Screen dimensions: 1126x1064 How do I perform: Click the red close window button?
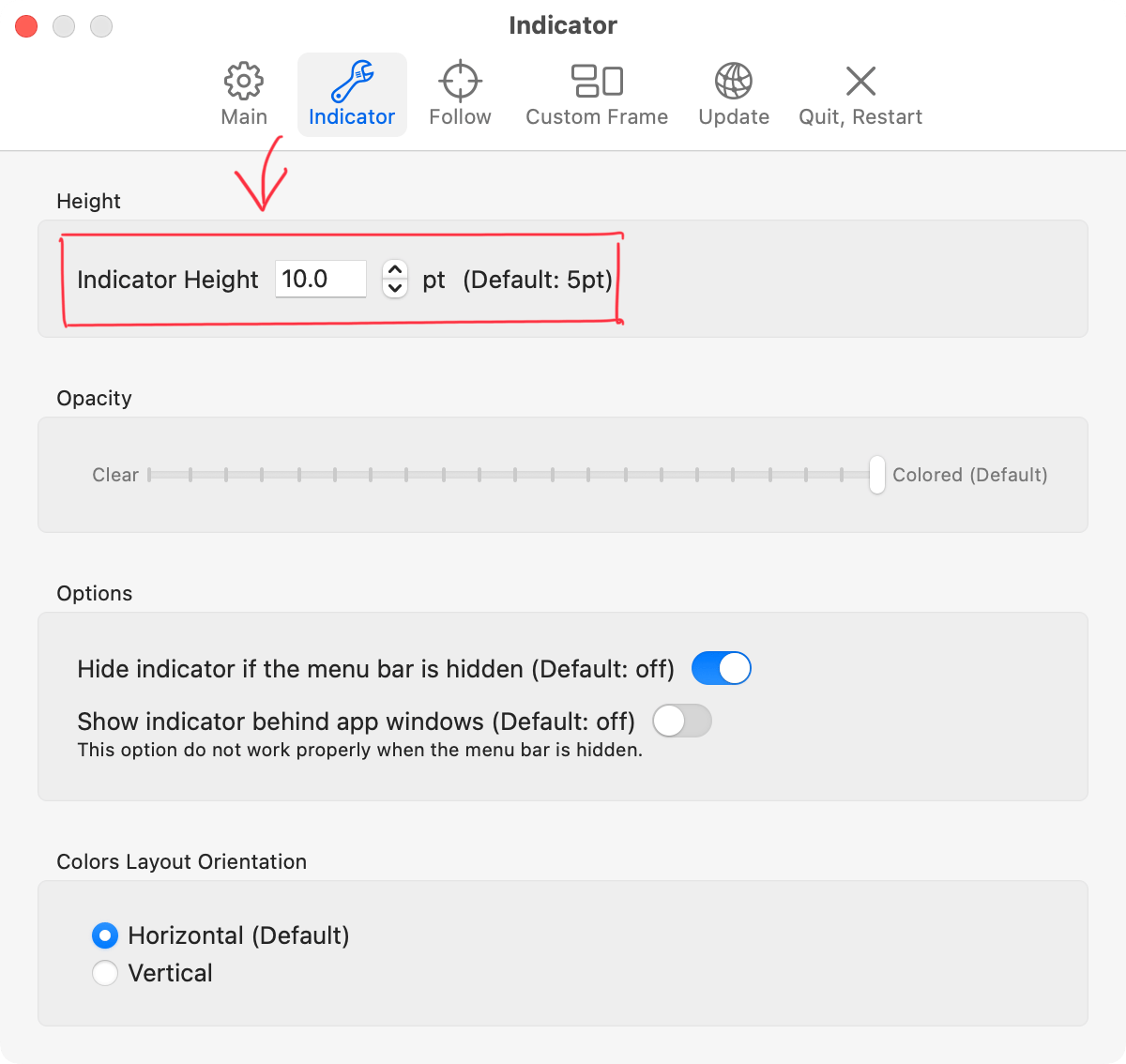coord(25,25)
